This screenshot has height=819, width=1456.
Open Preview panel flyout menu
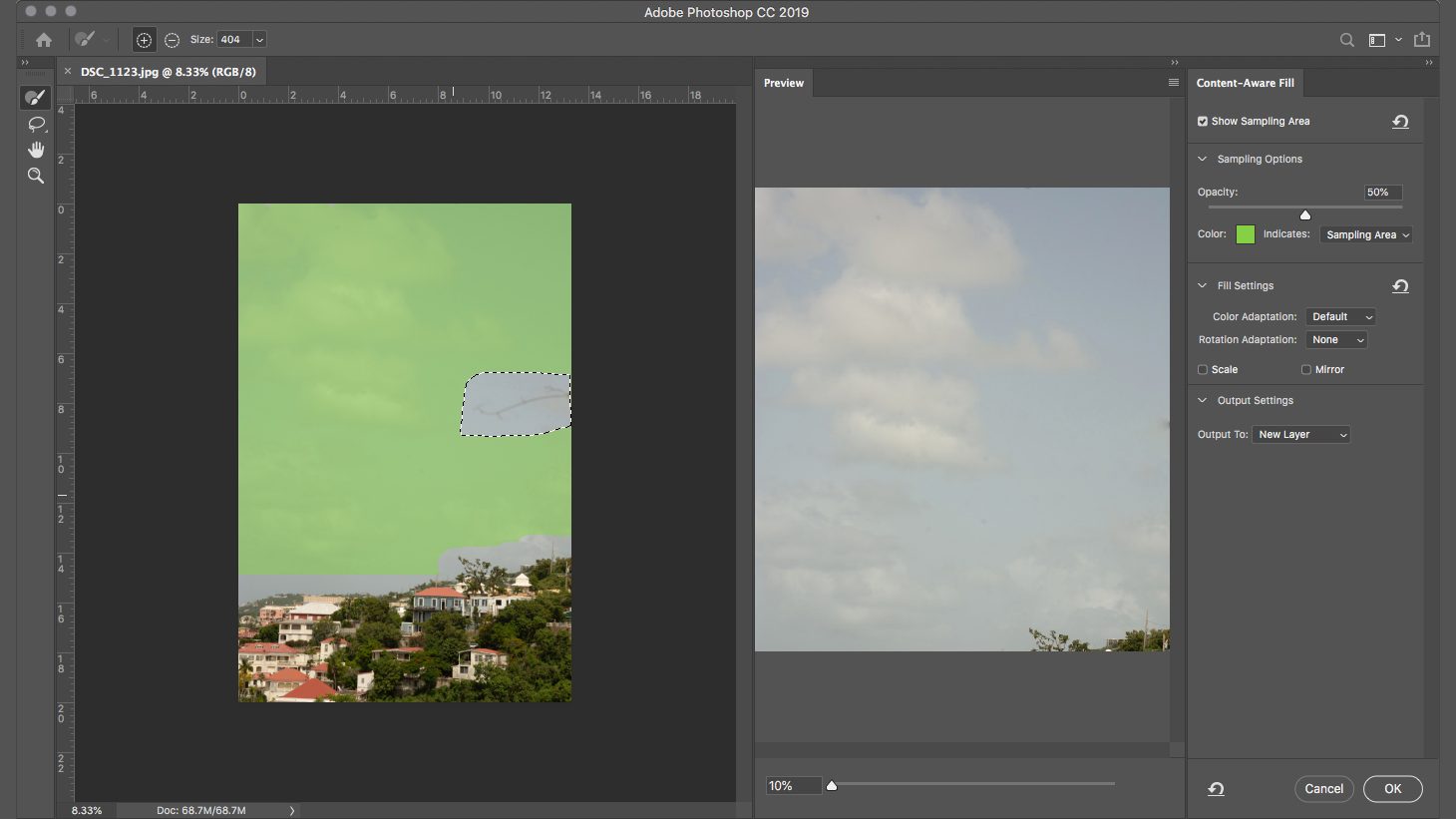coord(1174,83)
